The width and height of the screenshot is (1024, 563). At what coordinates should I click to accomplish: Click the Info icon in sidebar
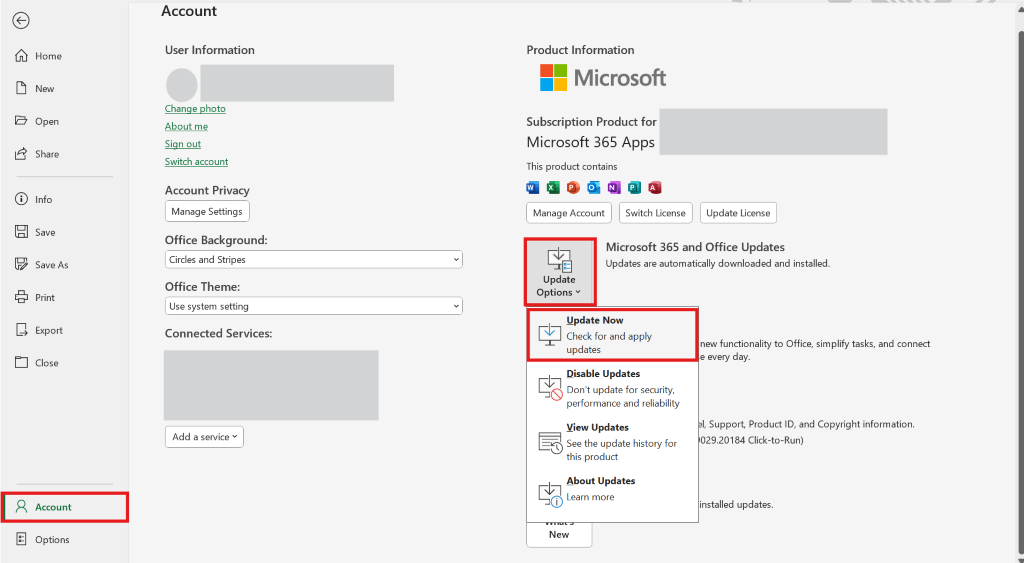pyautogui.click(x=22, y=199)
